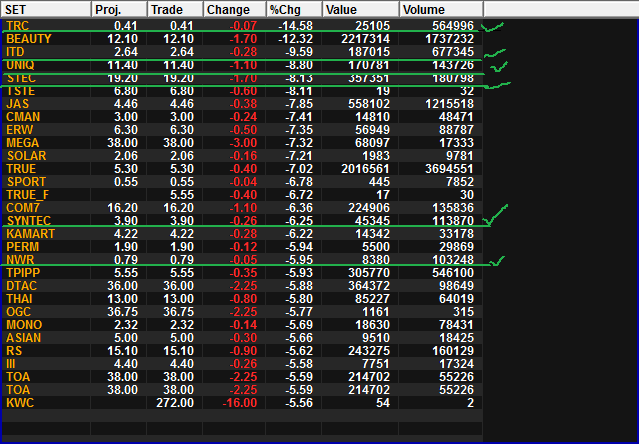This screenshot has height=444, width=639.
Task: Click TRUE's volume 3694551 cell
Action: 449,169
